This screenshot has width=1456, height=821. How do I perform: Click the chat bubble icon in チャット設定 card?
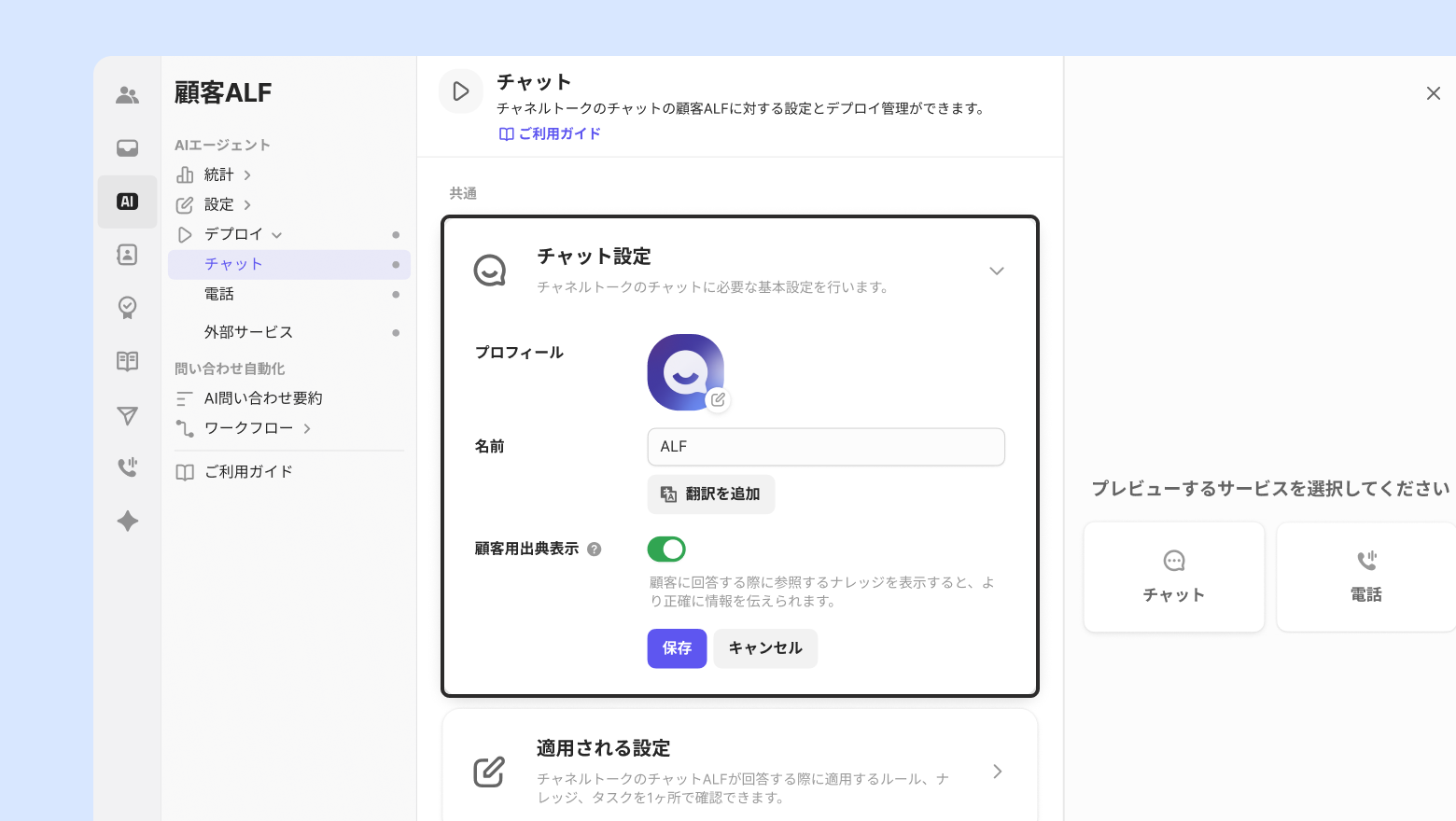[x=490, y=271]
